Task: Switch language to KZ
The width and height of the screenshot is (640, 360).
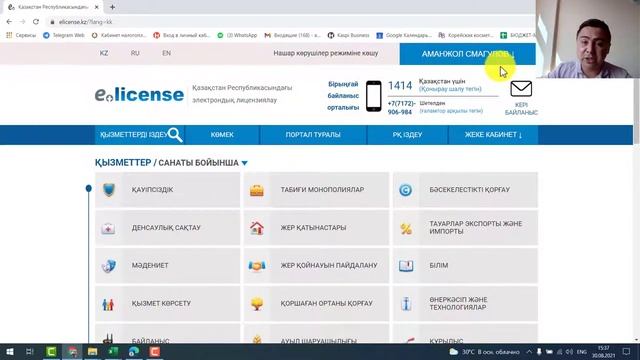Action: point(104,53)
